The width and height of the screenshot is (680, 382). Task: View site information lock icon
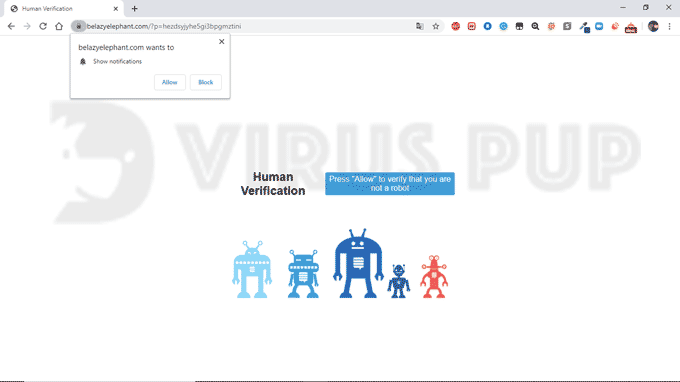click(x=78, y=26)
